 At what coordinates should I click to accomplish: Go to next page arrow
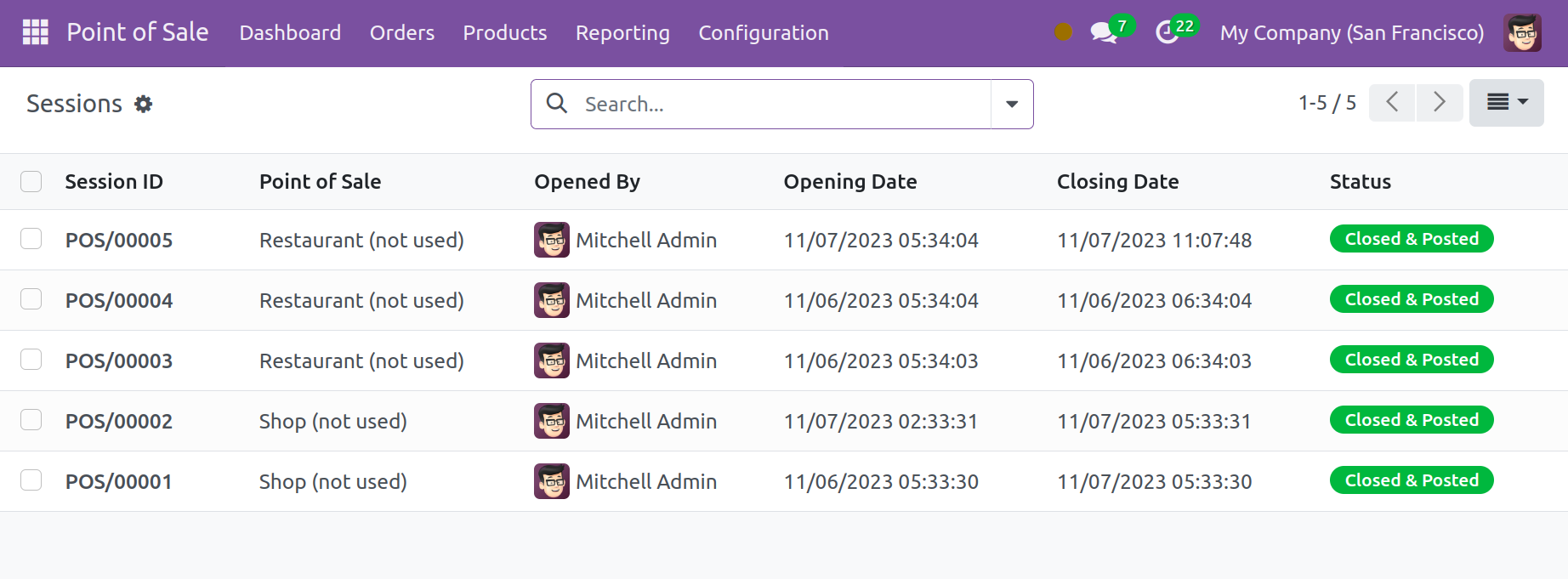[x=1439, y=103]
